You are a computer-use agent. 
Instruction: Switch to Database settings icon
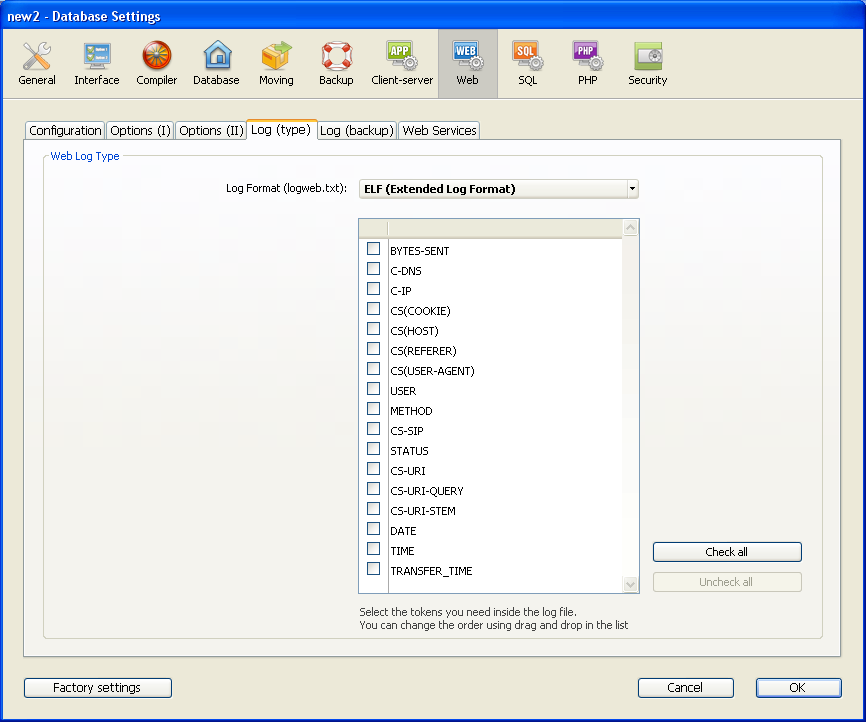pyautogui.click(x=216, y=63)
